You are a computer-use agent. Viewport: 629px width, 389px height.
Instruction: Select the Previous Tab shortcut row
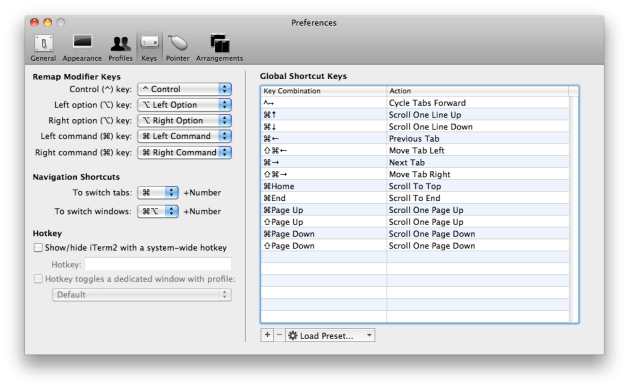pos(415,139)
